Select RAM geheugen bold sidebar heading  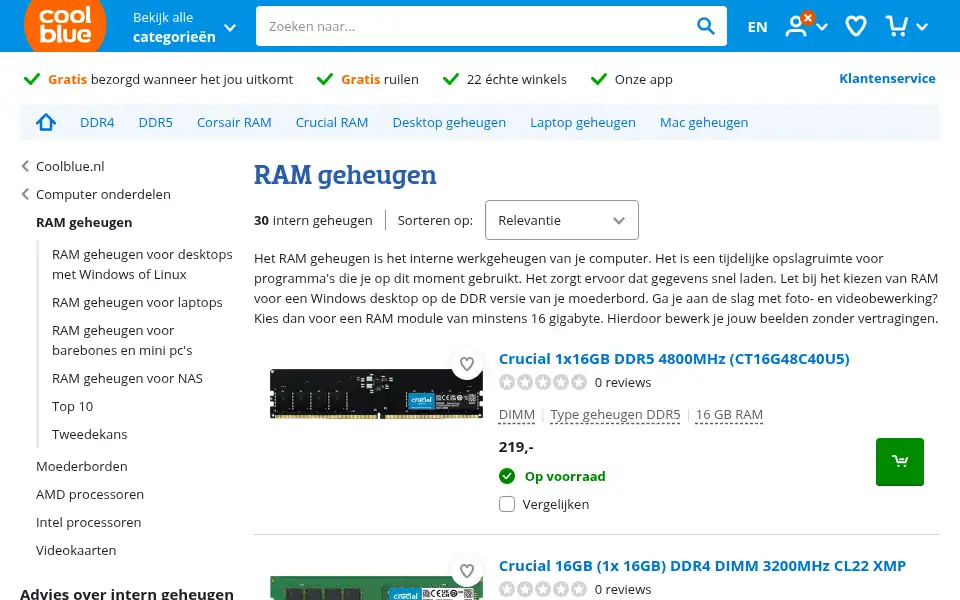click(84, 222)
